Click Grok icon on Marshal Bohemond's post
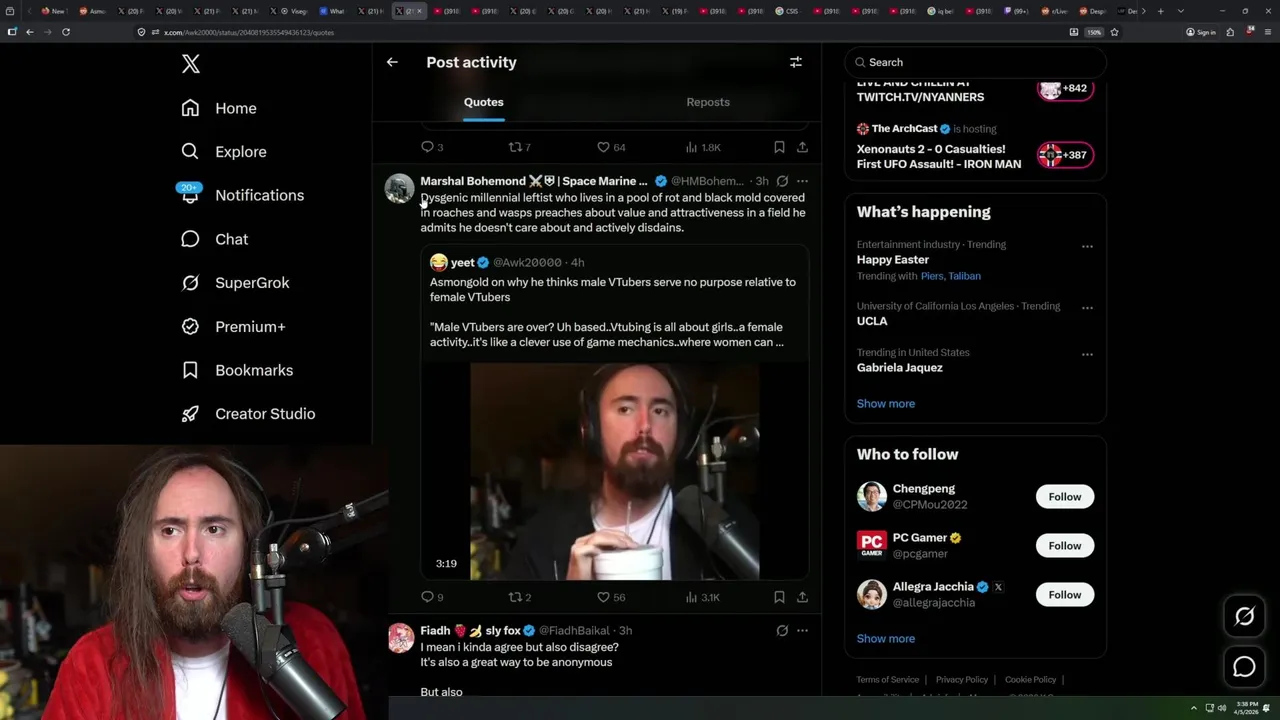The image size is (1280, 720). coord(782,181)
